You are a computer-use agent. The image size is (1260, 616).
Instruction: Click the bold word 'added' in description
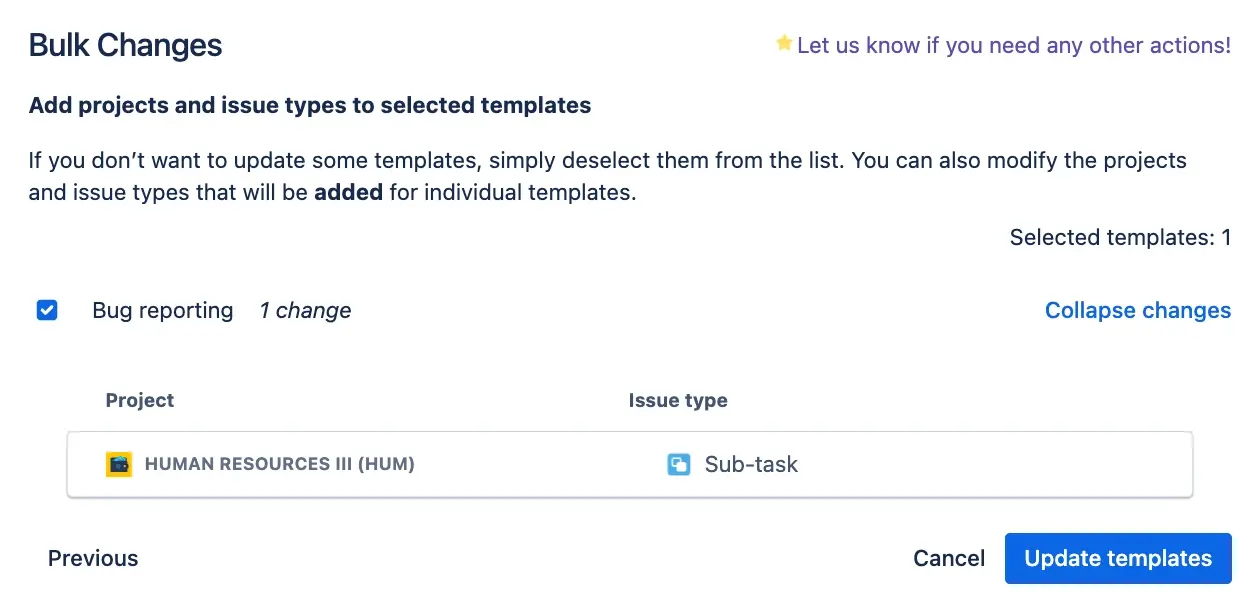(348, 192)
